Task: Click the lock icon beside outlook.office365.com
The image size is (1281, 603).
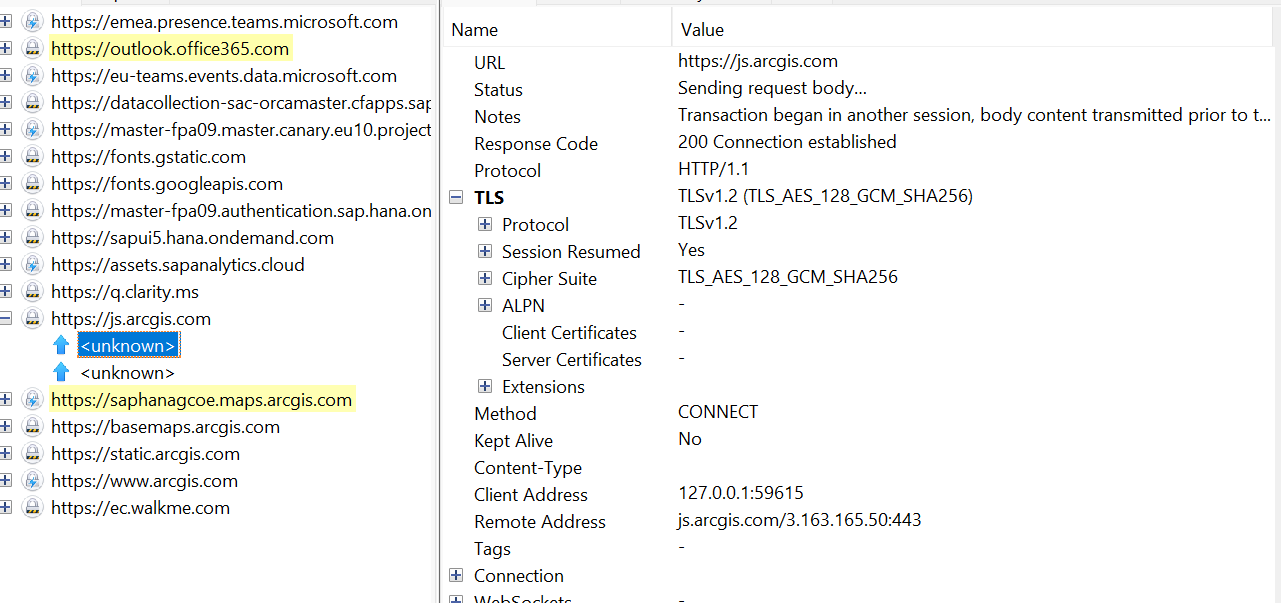Action: pyautogui.click(x=33, y=49)
